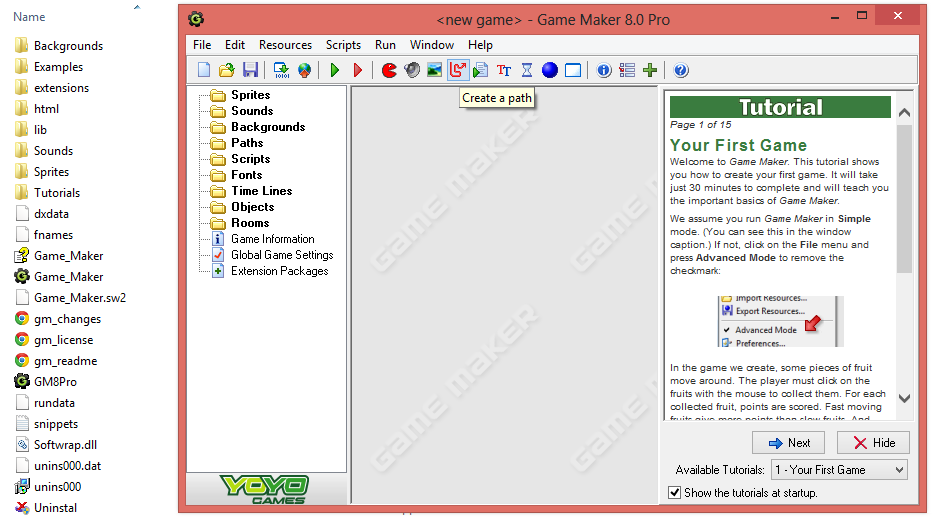
Task: Open the Available Tutorials dropdown
Action: coord(840,470)
